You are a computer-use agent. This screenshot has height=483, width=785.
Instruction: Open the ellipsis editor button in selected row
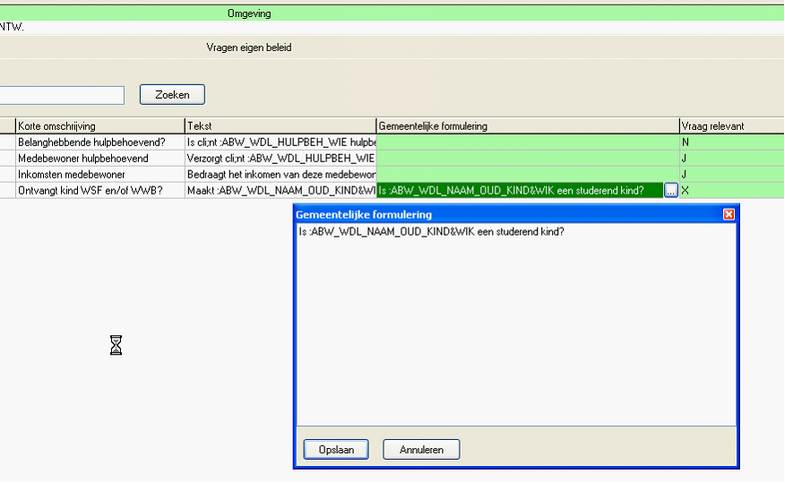670,190
